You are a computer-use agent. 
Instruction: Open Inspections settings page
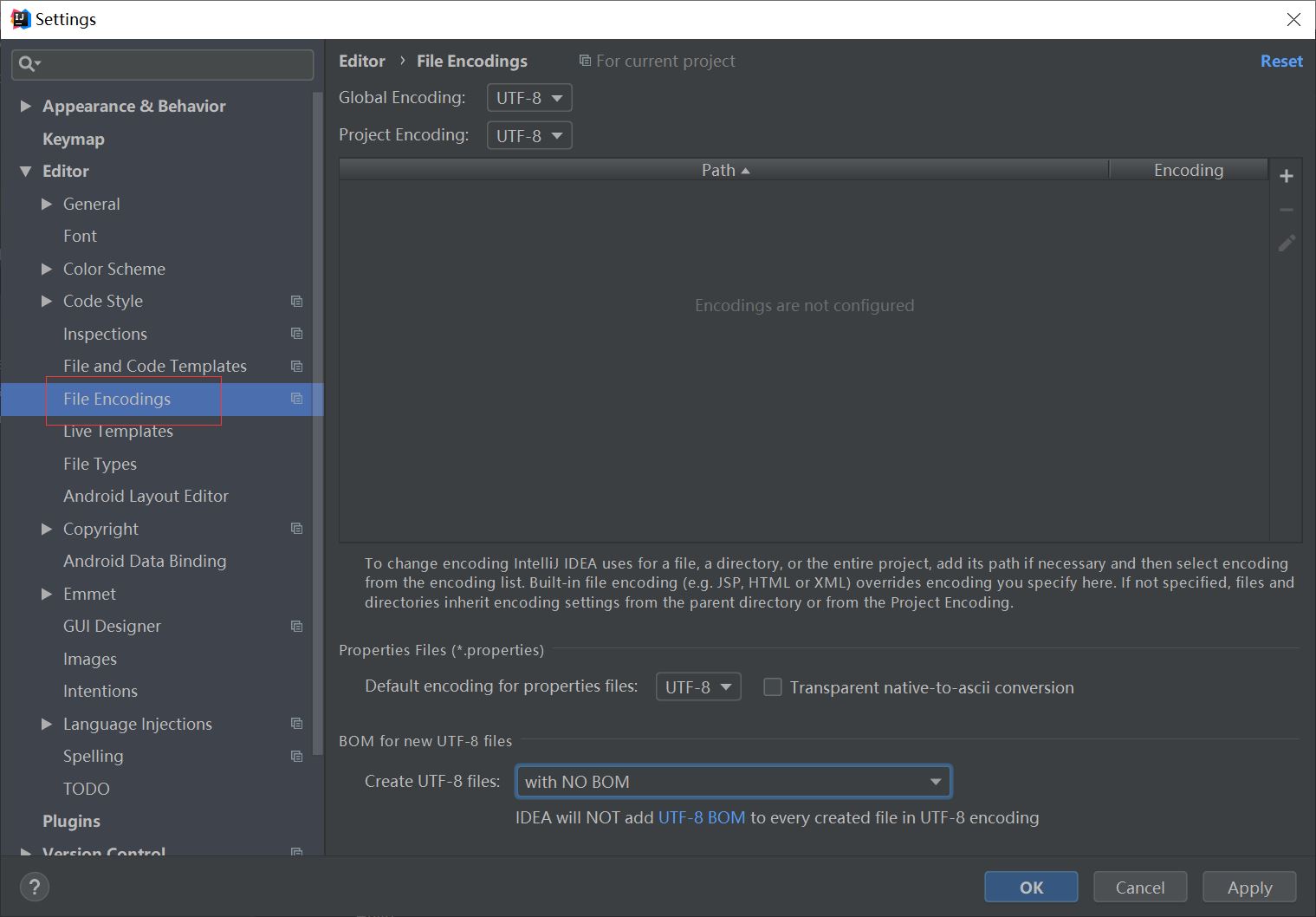click(105, 334)
